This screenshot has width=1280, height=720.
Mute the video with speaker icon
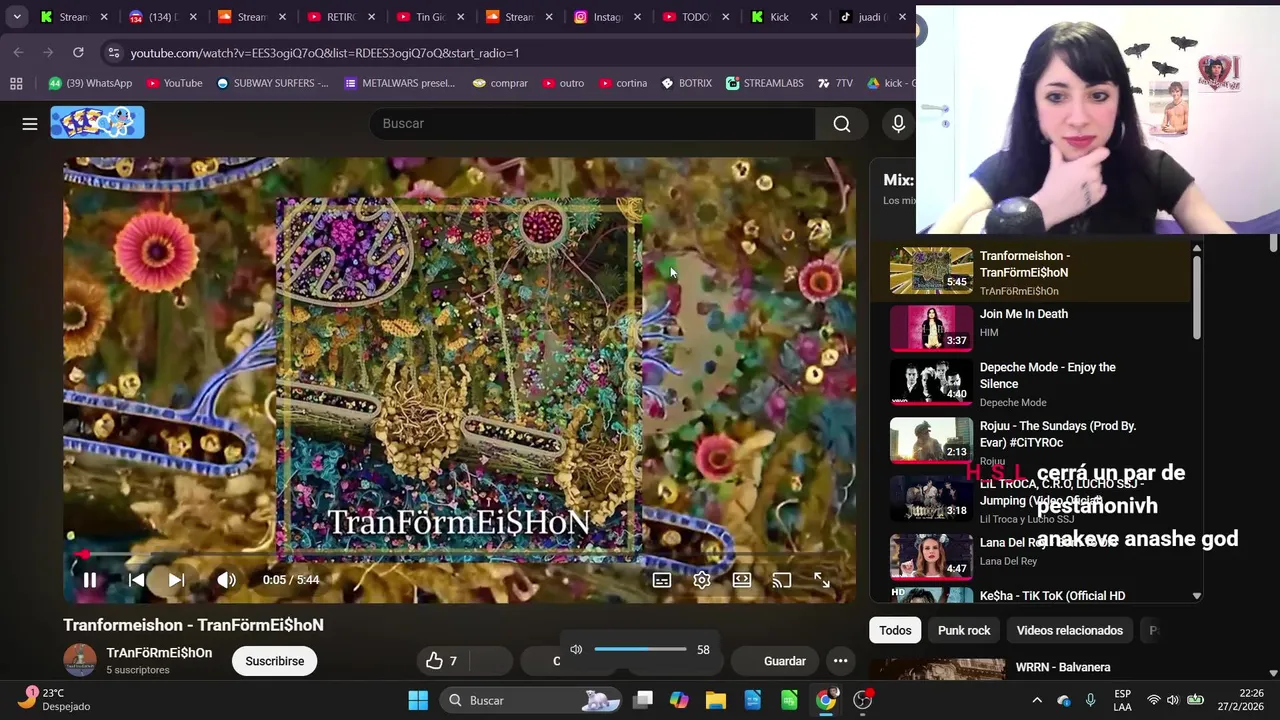point(227,580)
